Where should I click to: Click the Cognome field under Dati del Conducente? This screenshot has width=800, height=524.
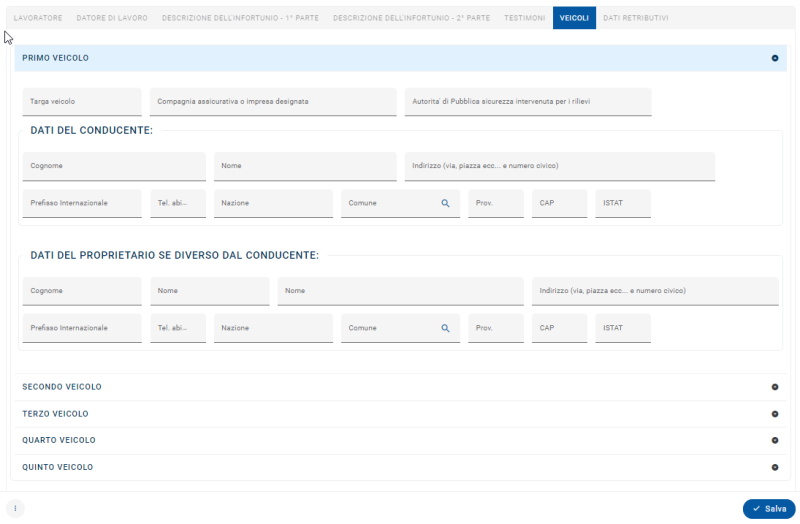pyautogui.click(x=114, y=166)
